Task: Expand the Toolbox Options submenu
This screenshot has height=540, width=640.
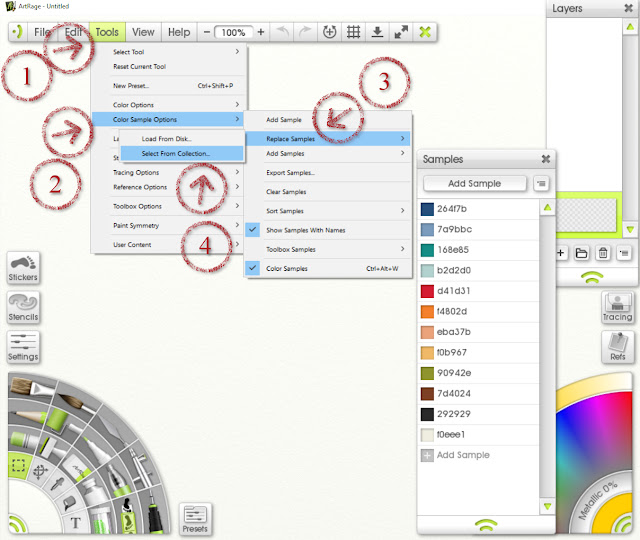Action: (x=168, y=206)
